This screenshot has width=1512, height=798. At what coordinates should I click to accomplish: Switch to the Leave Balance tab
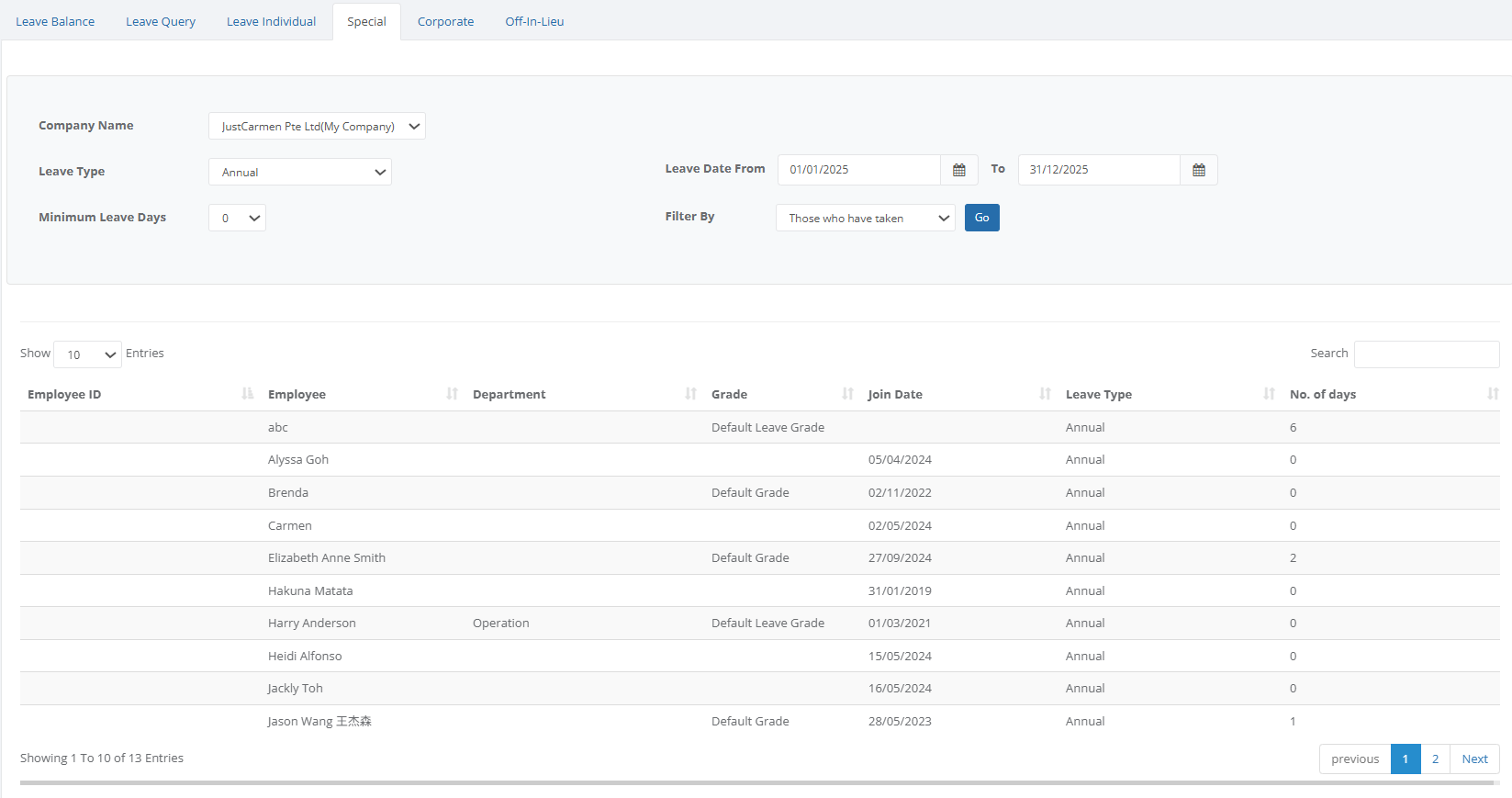pyautogui.click(x=55, y=21)
